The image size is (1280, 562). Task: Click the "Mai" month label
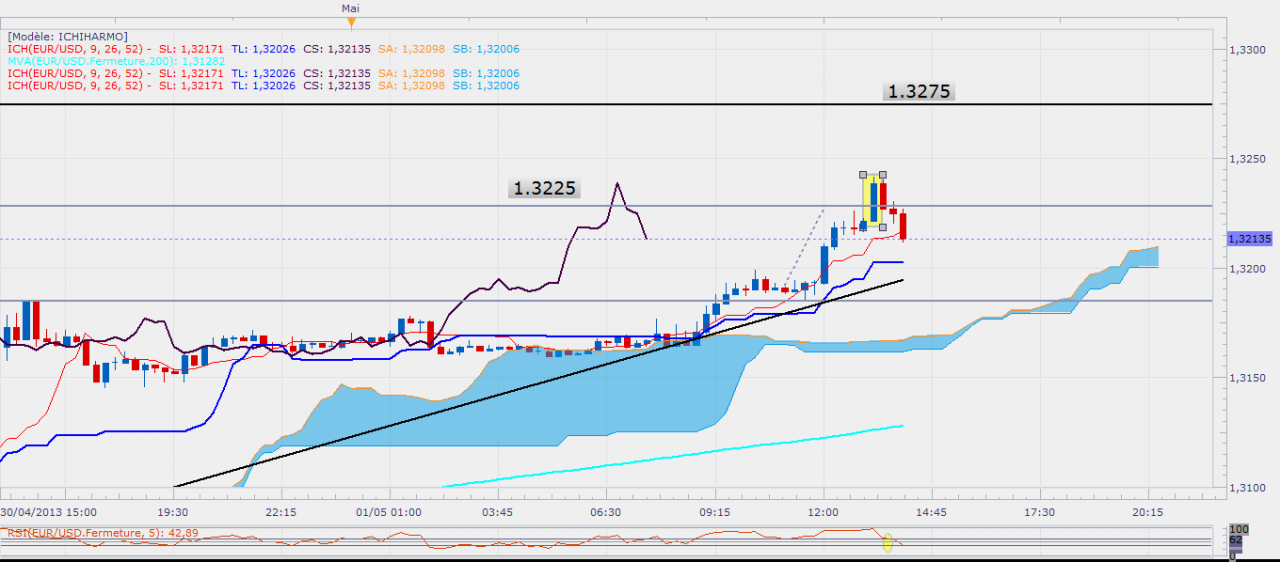[x=350, y=7]
